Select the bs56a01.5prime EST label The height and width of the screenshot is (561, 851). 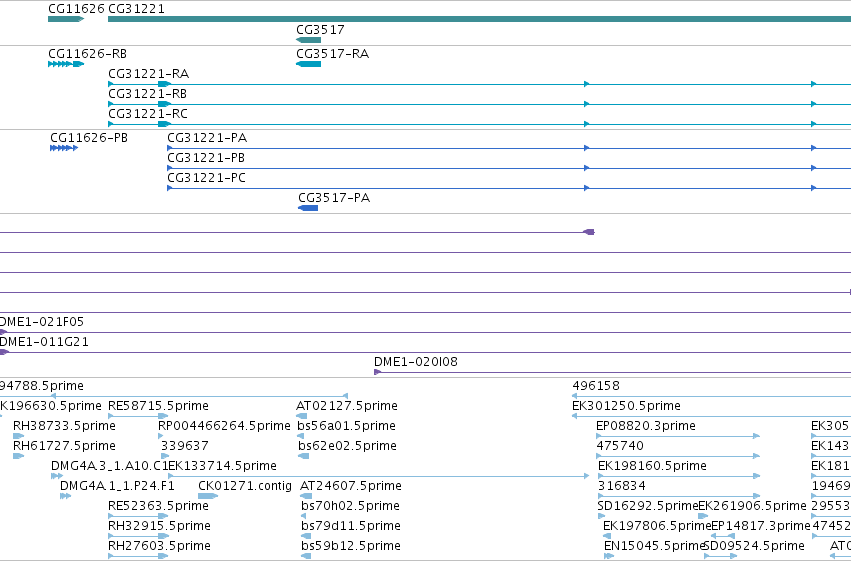tap(346, 426)
